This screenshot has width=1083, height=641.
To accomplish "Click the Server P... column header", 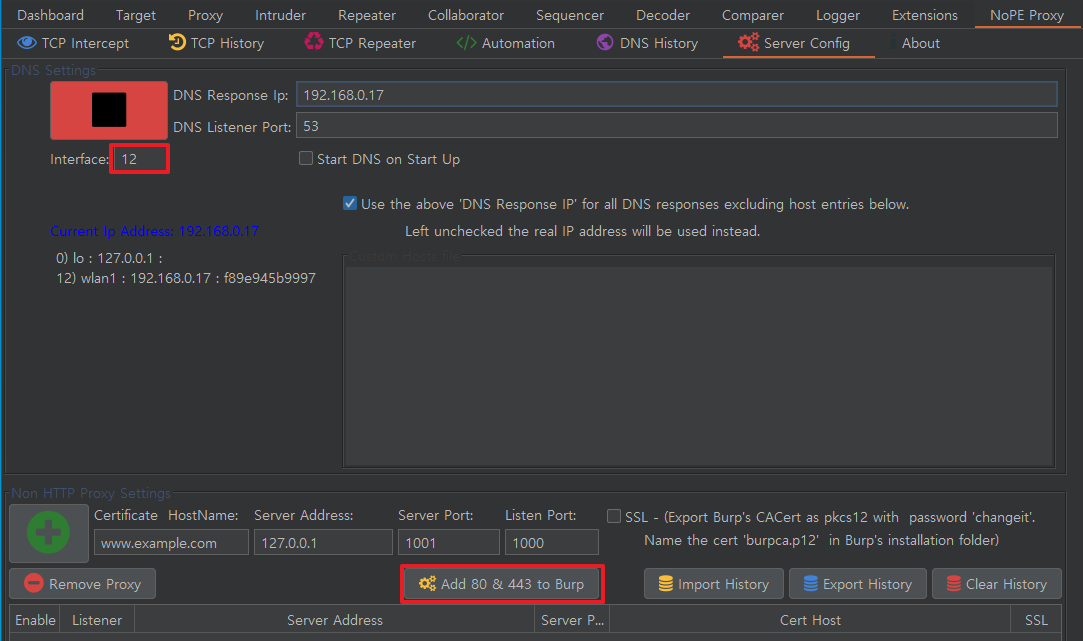I will (x=572, y=620).
